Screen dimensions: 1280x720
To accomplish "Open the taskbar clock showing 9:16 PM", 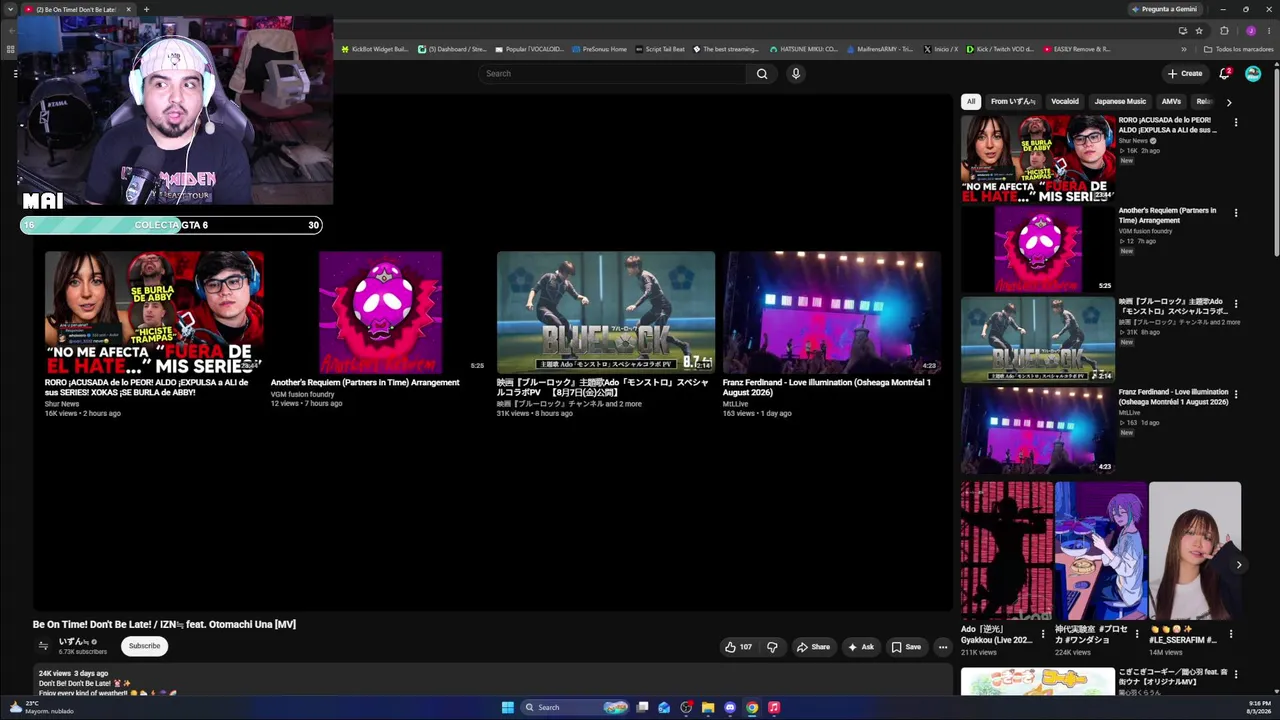I will 1259,707.
